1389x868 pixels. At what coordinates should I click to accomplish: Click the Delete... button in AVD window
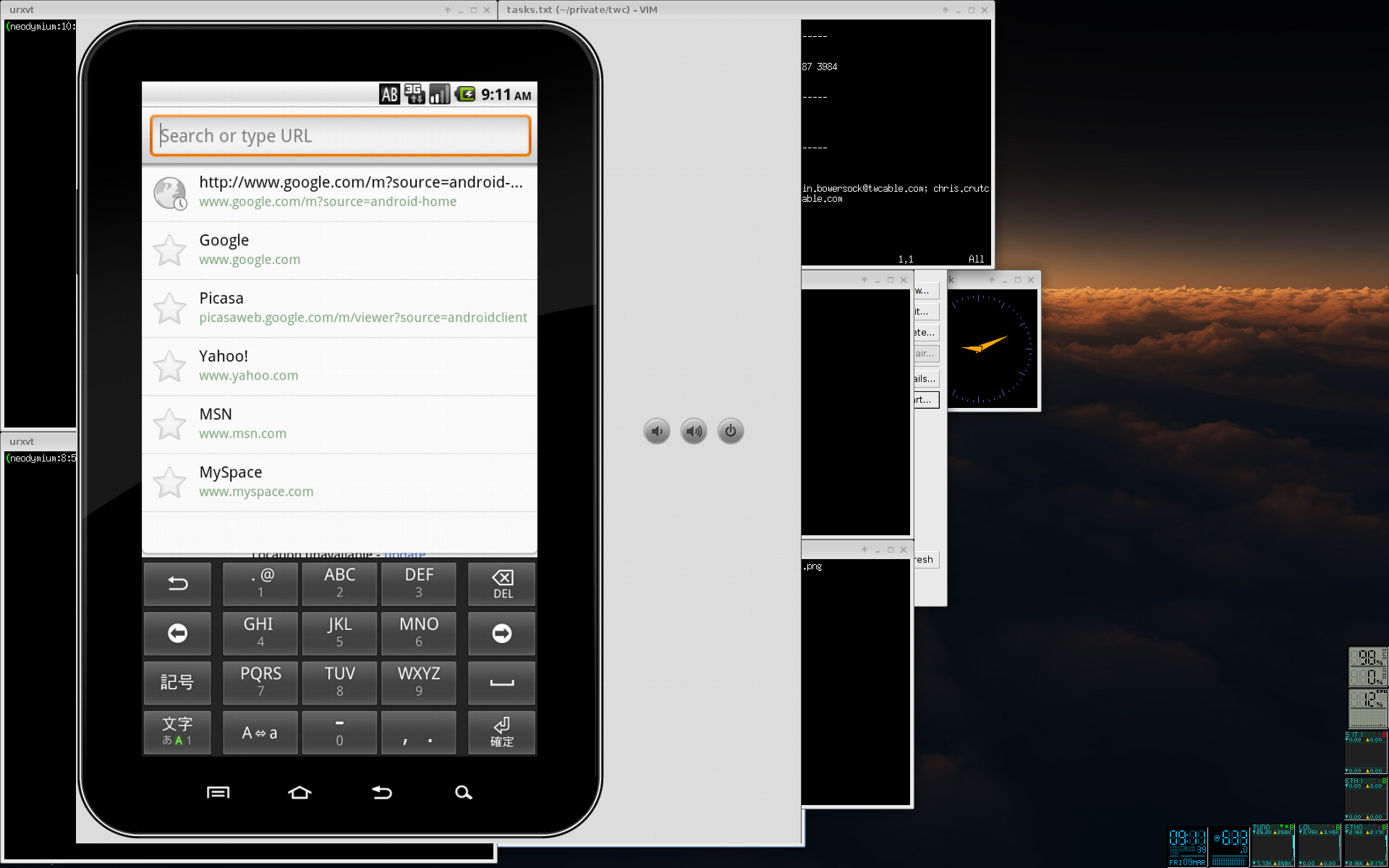coord(926,333)
